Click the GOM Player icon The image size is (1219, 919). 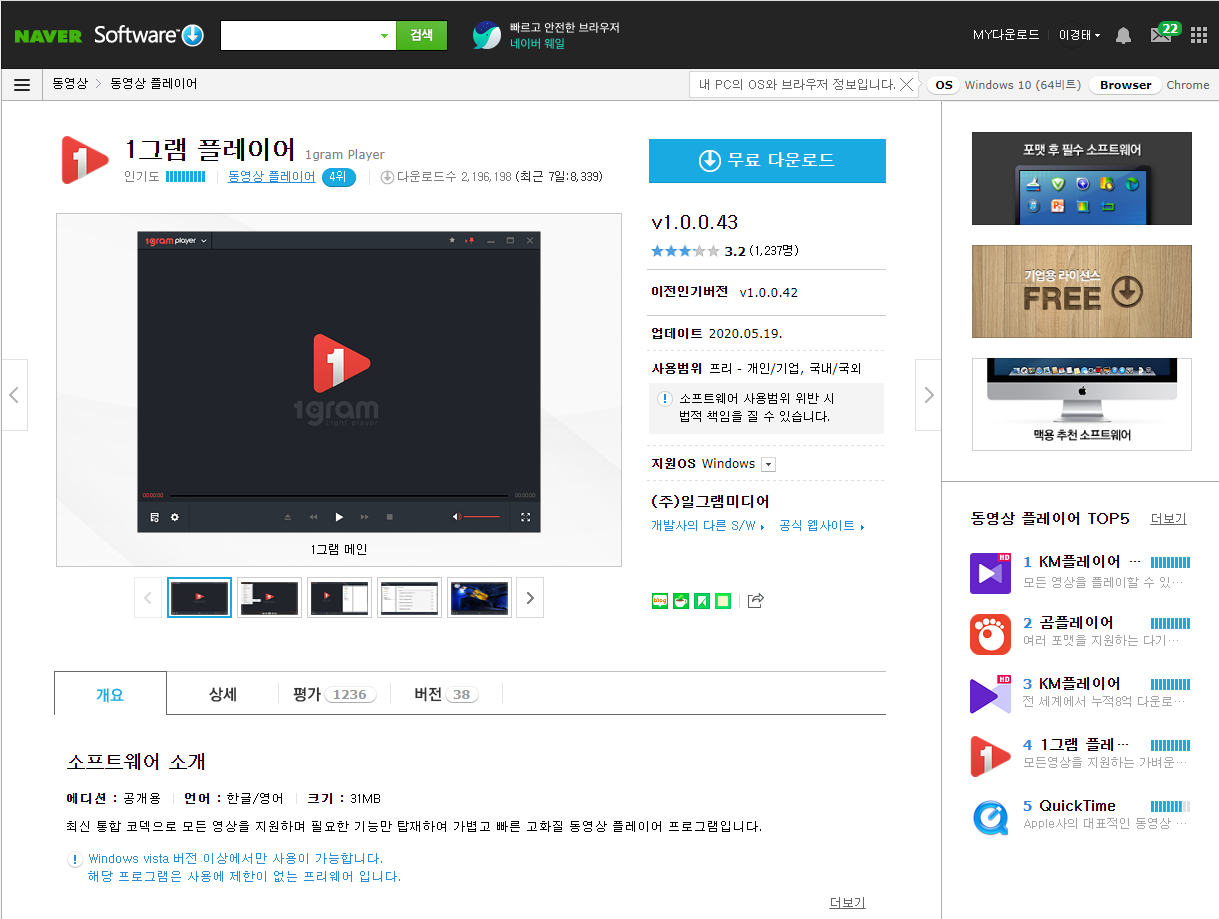point(990,634)
